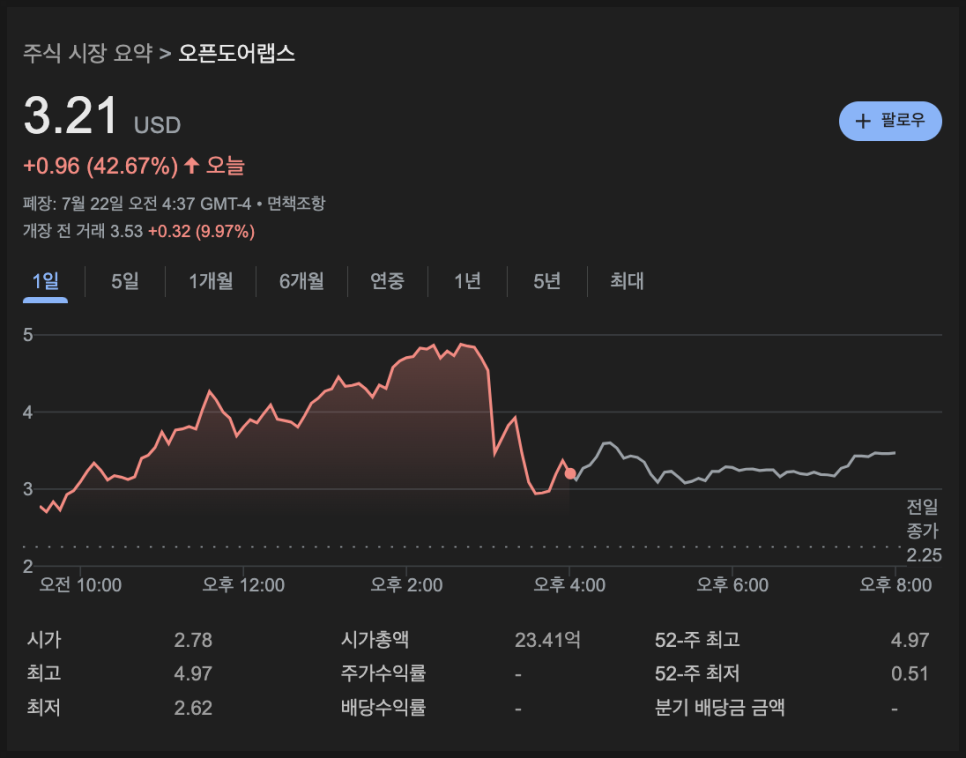Screen dimensions: 966x758
Task: Click the pink closing-price dot on chart
Action: (570, 474)
